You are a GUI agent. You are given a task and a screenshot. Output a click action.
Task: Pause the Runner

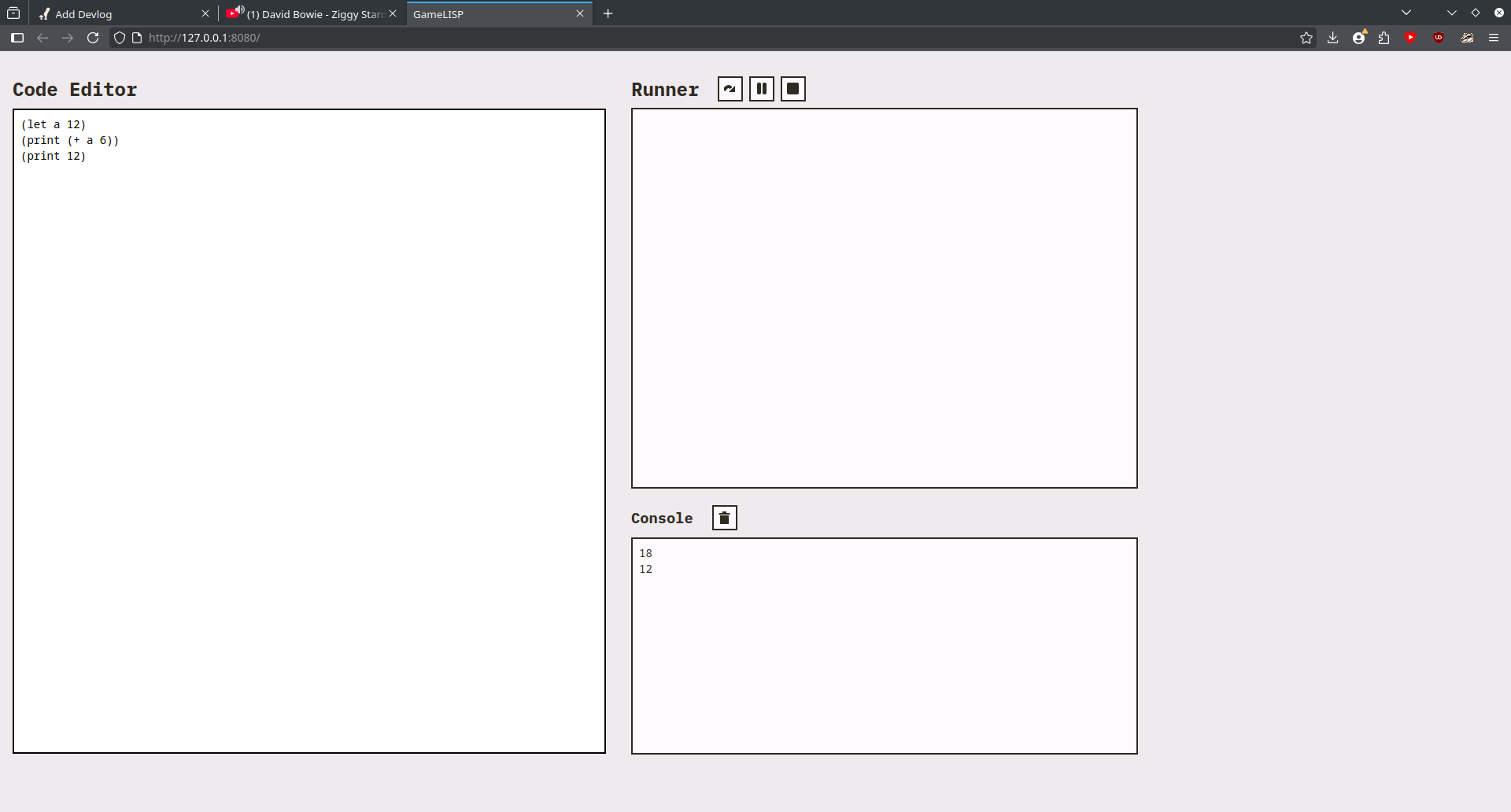tap(761, 89)
